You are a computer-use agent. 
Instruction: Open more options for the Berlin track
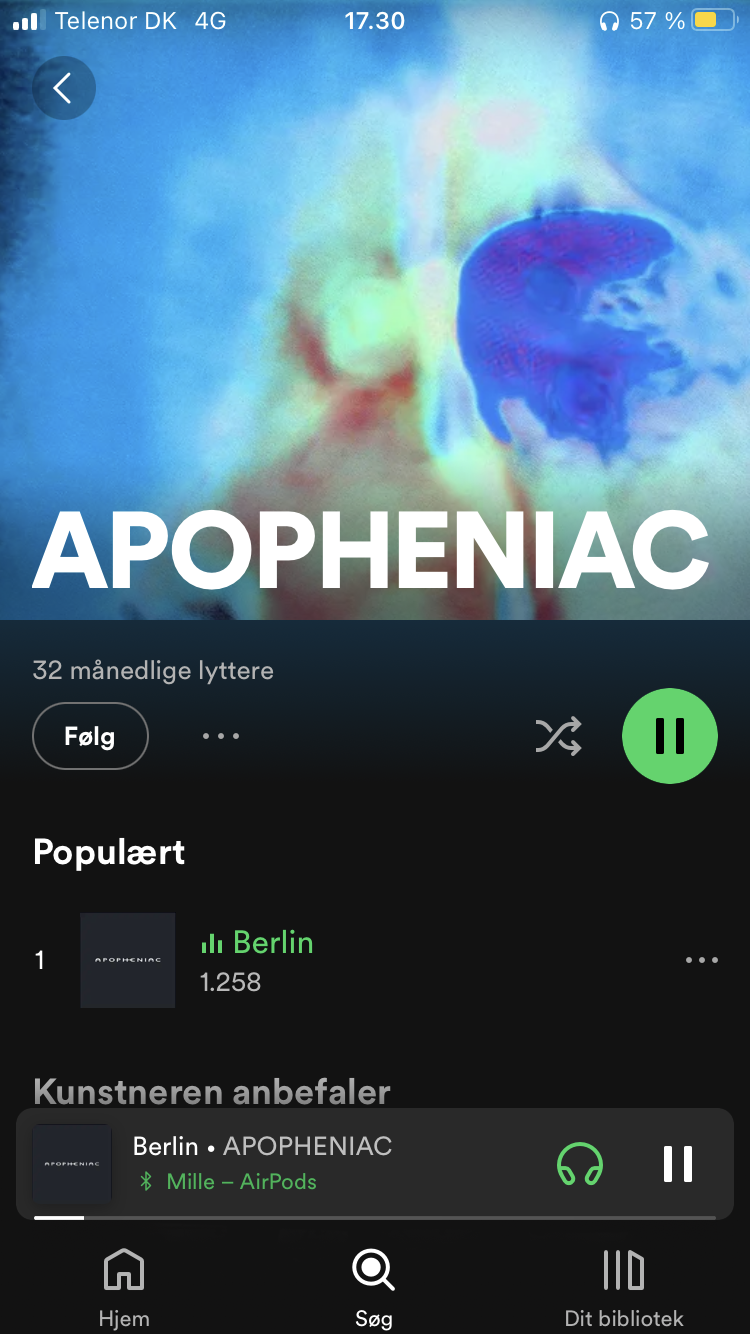[x=702, y=960]
